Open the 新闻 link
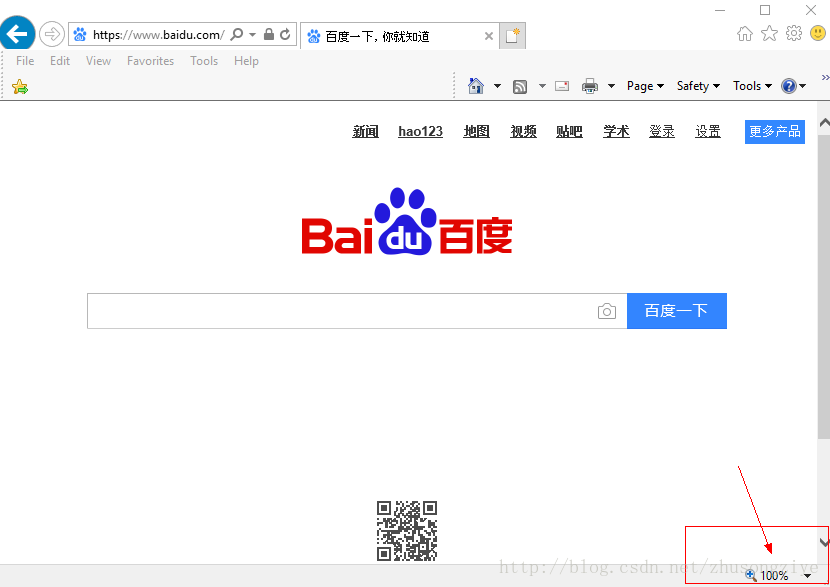This screenshot has height=587, width=830. [365, 131]
